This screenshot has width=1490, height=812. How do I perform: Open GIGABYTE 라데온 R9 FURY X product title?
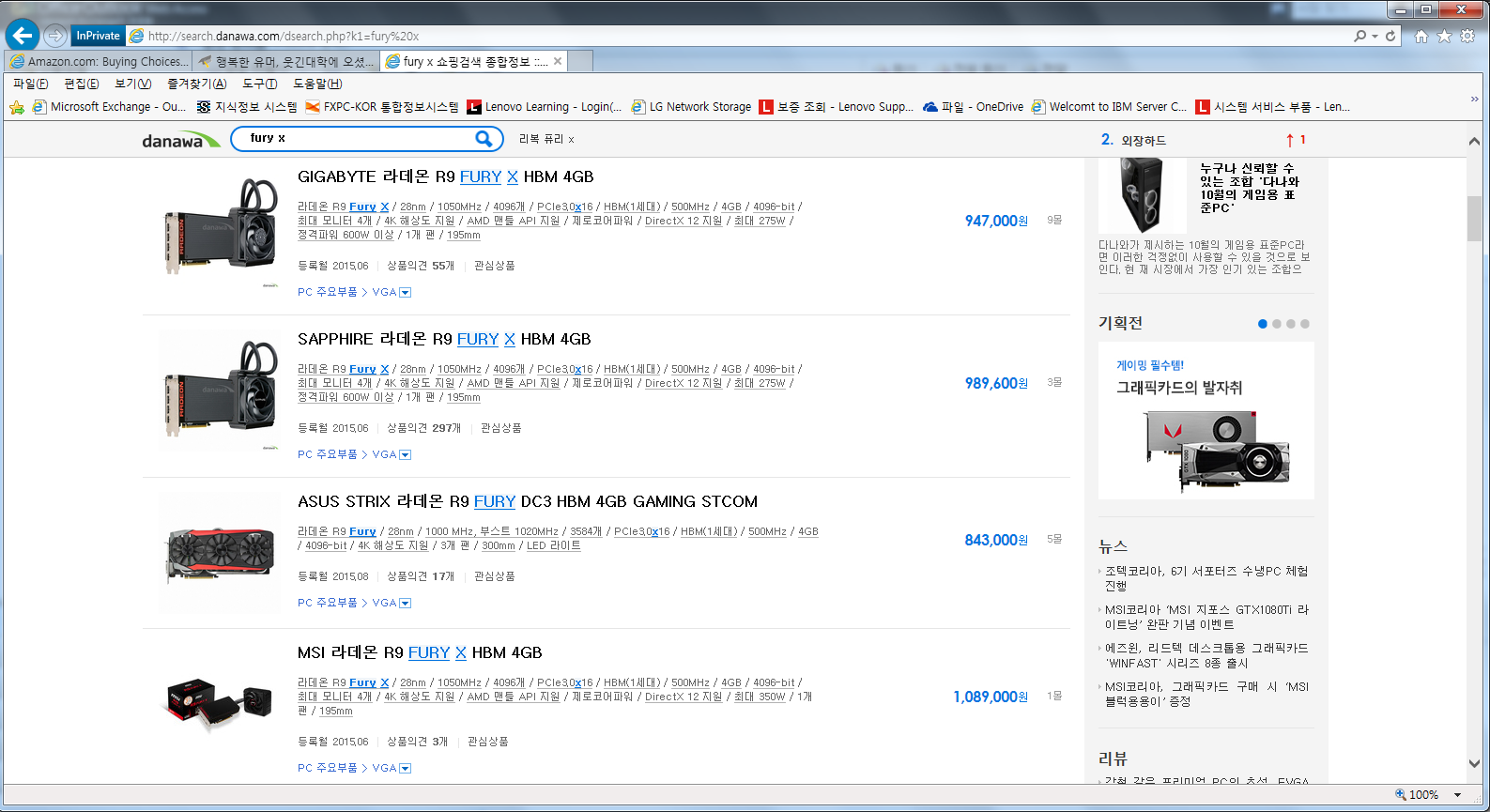tap(445, 176)
